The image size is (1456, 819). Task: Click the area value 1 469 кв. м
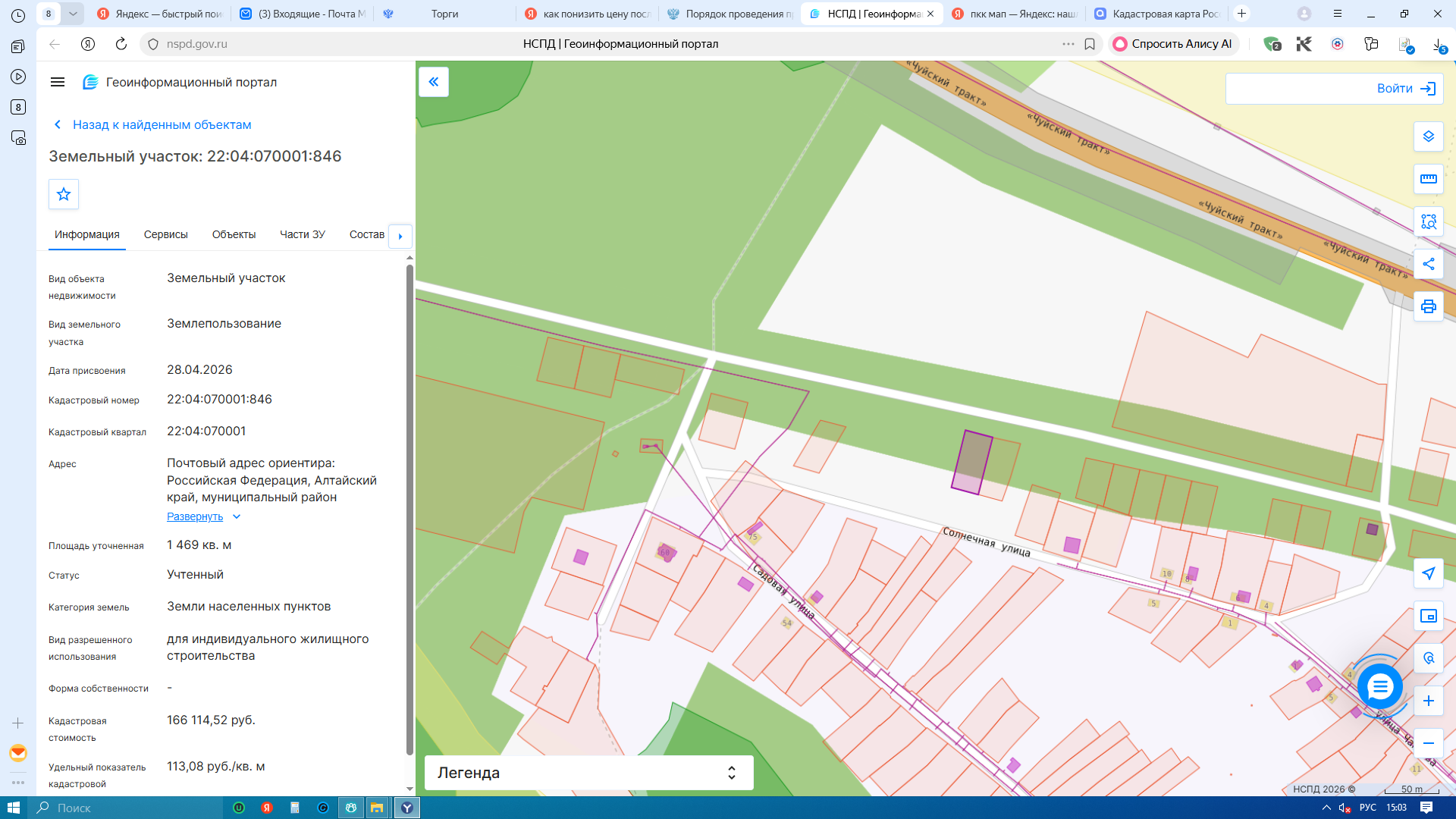point(199,544)
